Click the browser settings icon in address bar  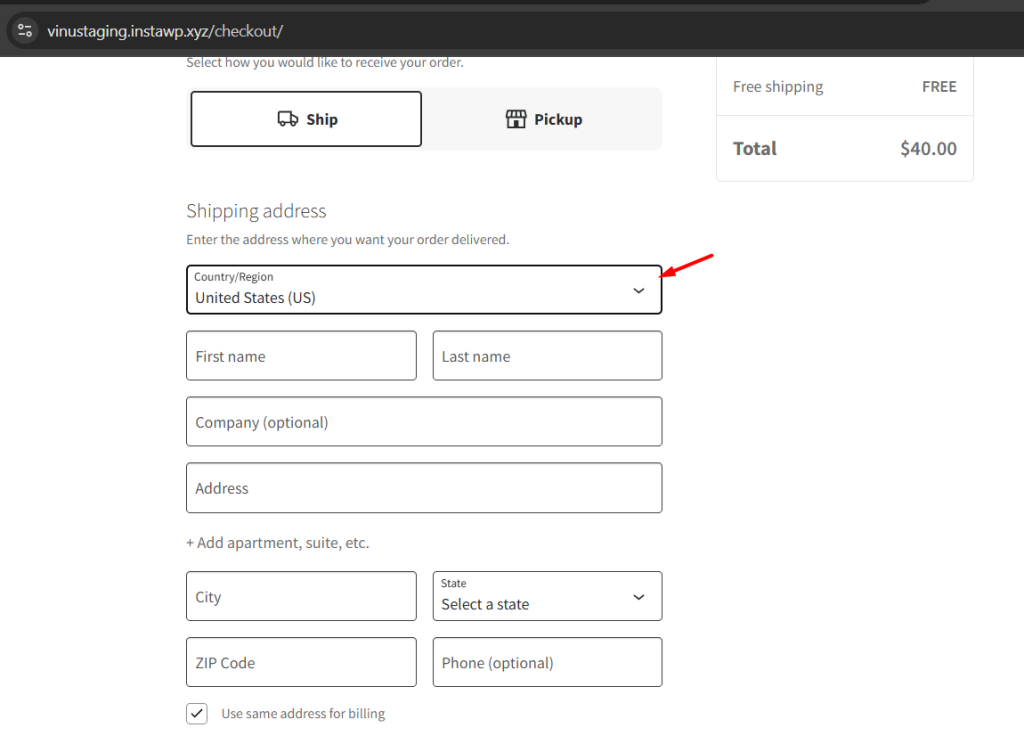point(24,31)
